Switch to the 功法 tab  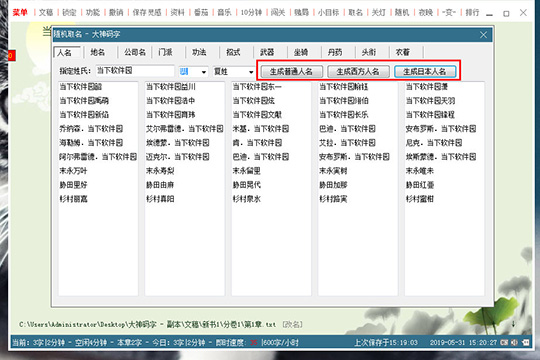199,52
